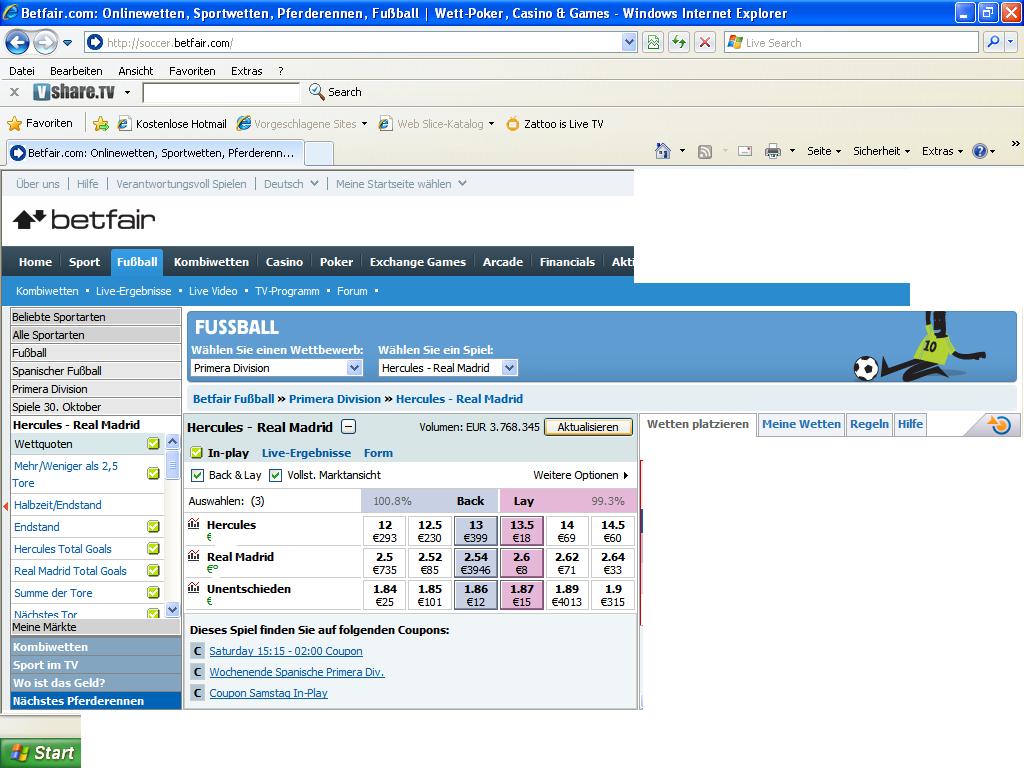
Task: Toggle the In-play checkbox
Action: tap(197, 453)
